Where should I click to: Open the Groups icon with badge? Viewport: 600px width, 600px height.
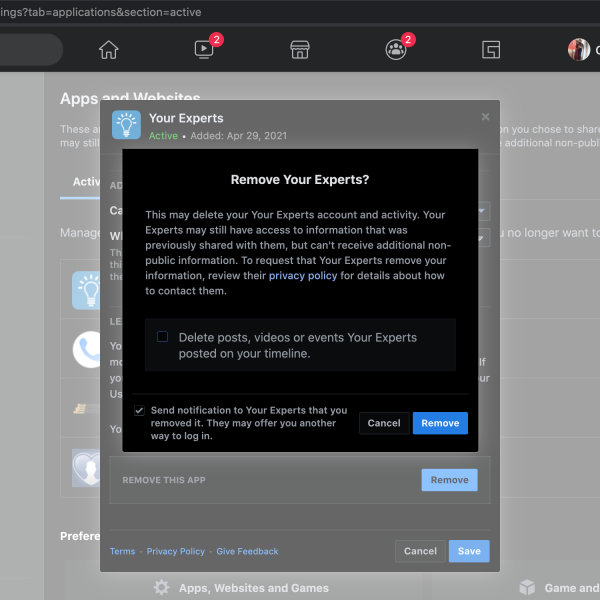click(396, 50)
